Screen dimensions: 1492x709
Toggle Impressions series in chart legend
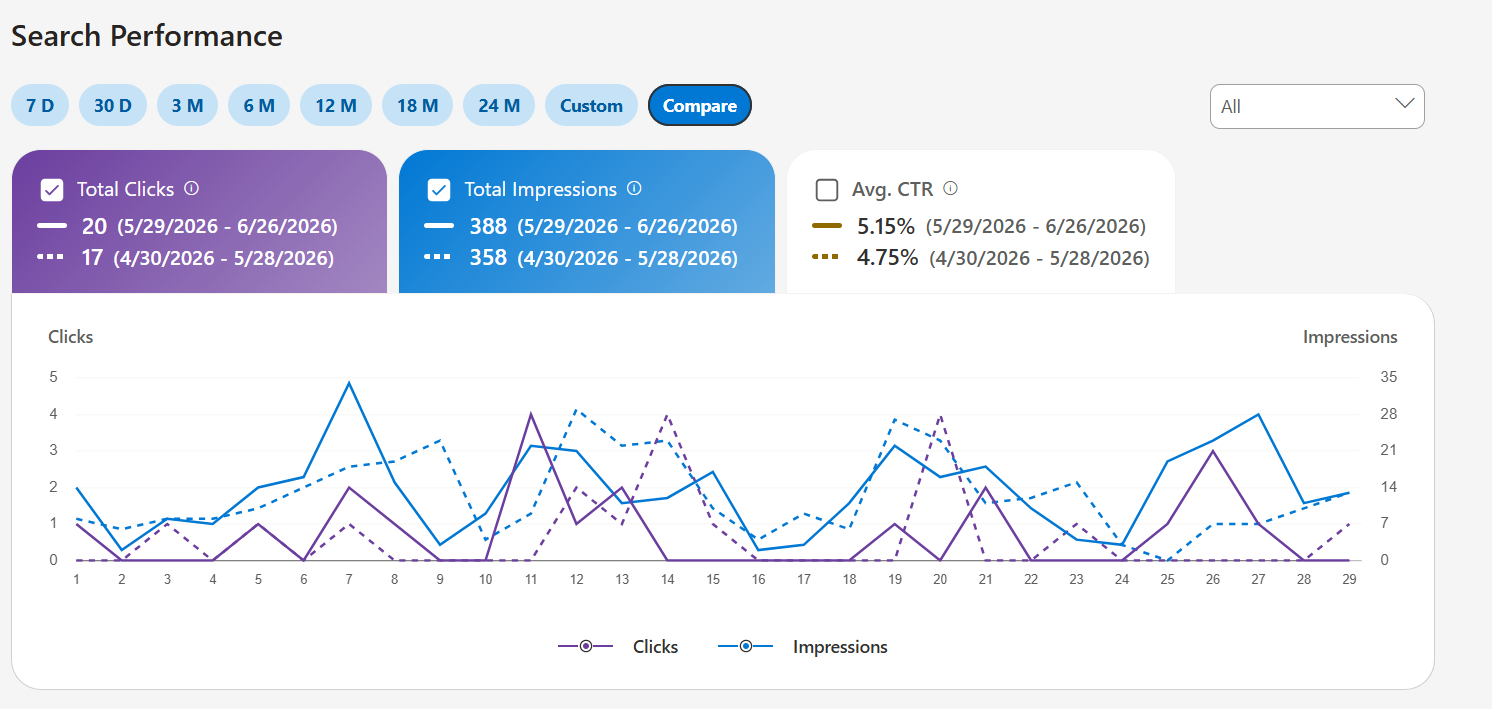click(803, 647)
